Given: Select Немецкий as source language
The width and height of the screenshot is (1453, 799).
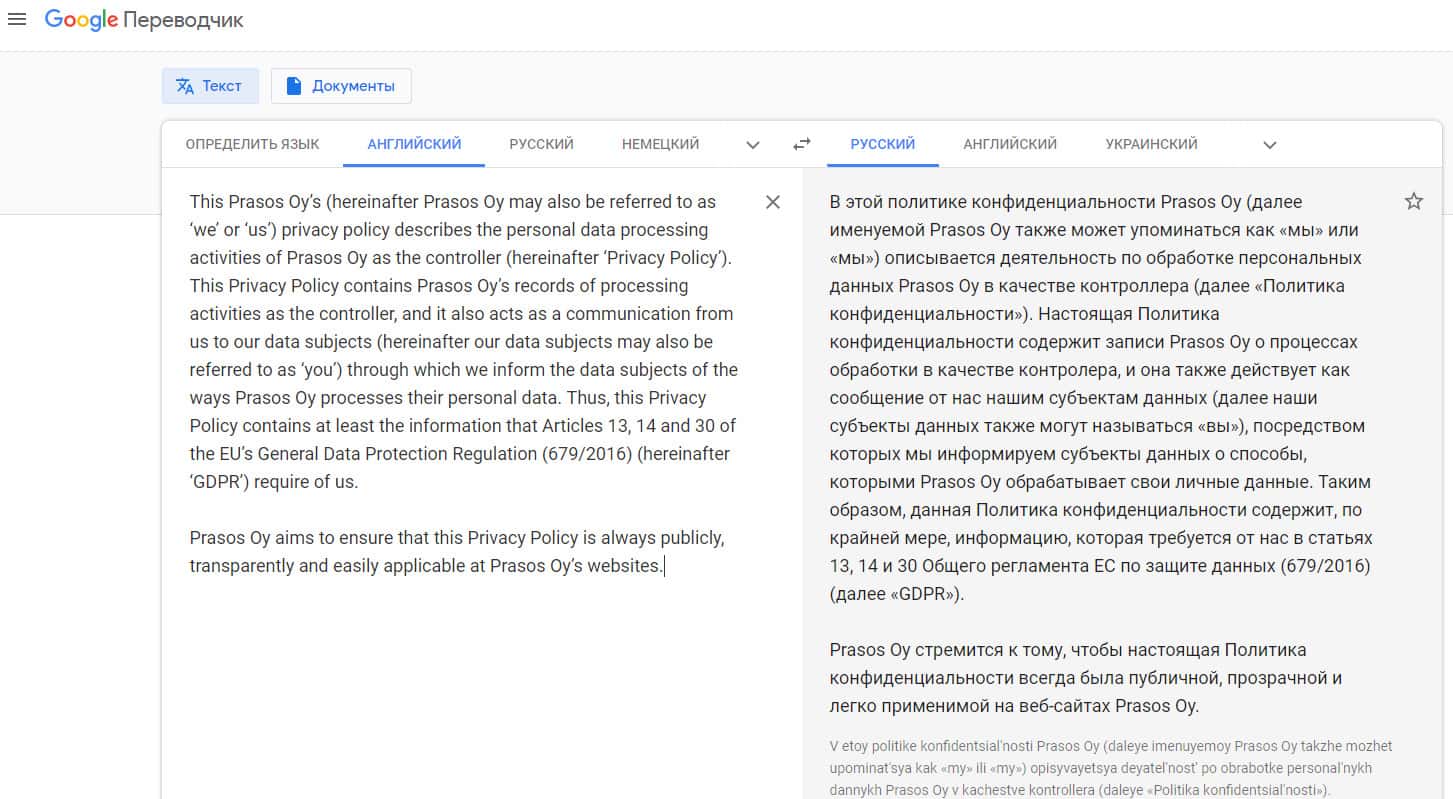Looking at the screenshot, I should pos(660,144).
